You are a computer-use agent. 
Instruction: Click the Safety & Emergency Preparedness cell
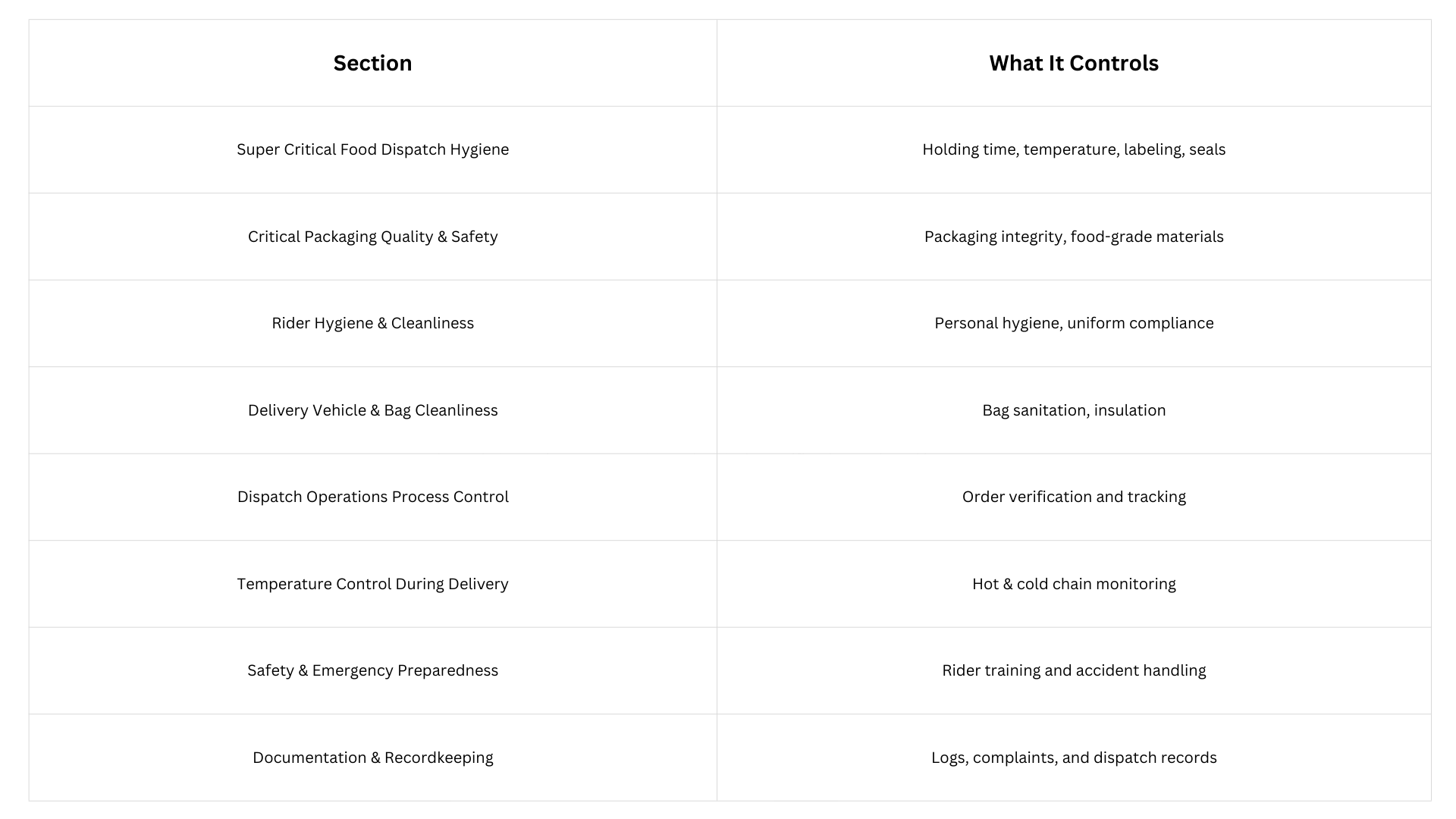[x=372, y=670]
